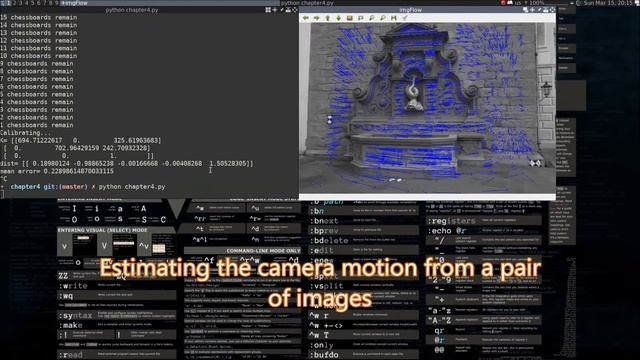
Task: Click the red tray icon in top bar
Action: tap(502, 3)
